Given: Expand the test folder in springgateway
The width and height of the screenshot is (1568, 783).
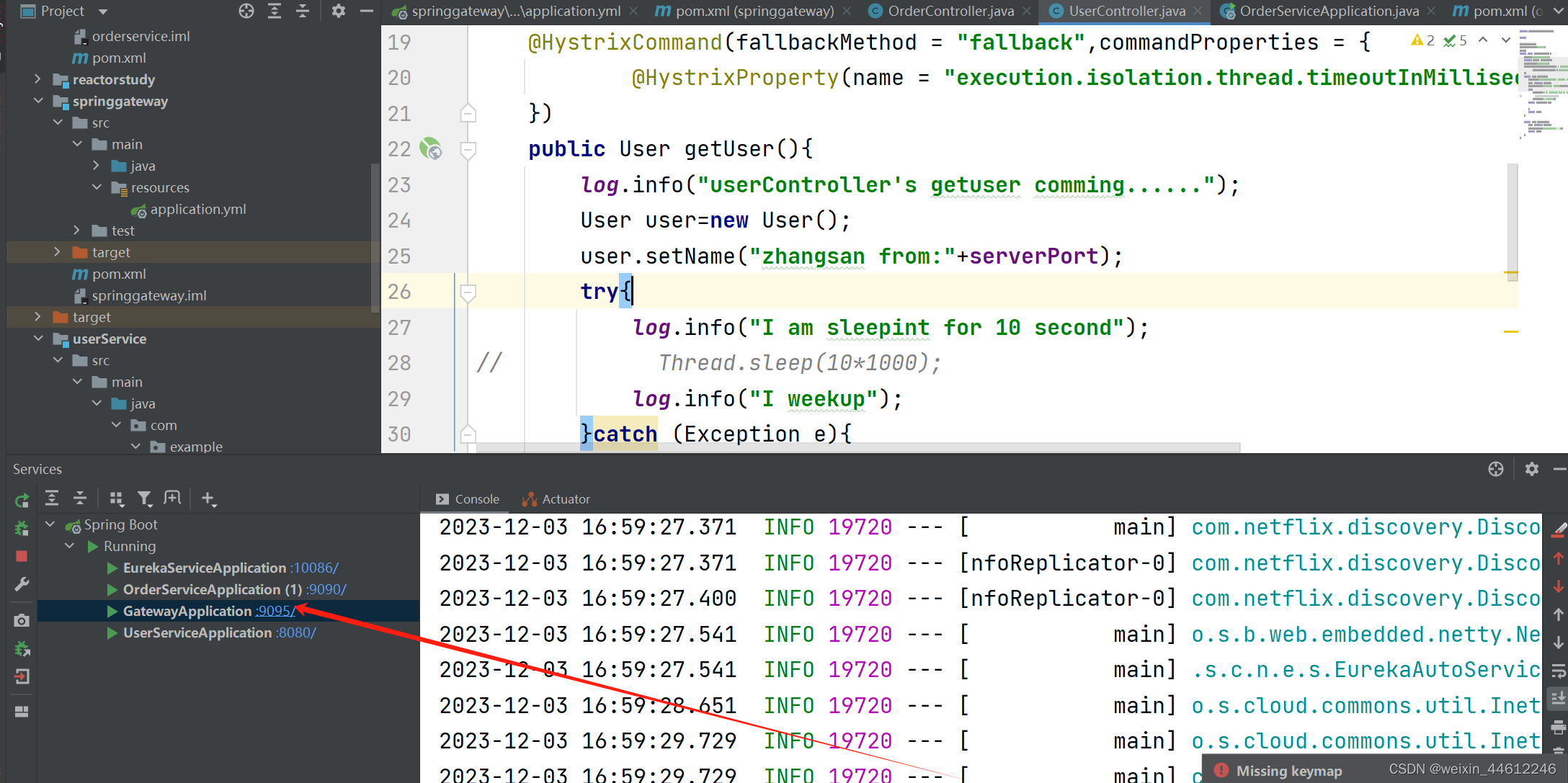Looking at the screenshot, I should pyautogui.click(x=77, y=231).
